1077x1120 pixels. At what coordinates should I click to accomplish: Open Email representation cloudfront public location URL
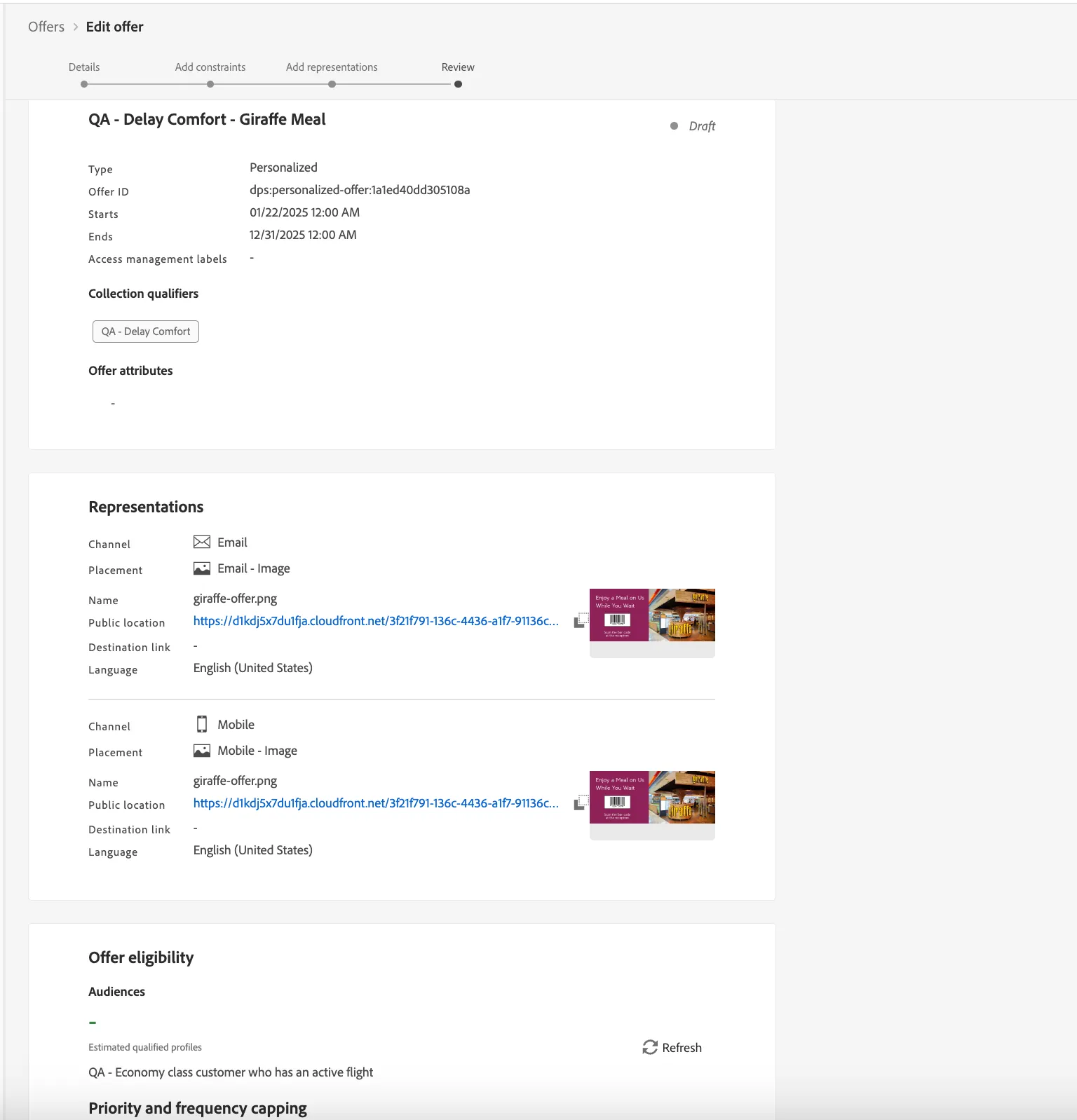coord(376,621)
